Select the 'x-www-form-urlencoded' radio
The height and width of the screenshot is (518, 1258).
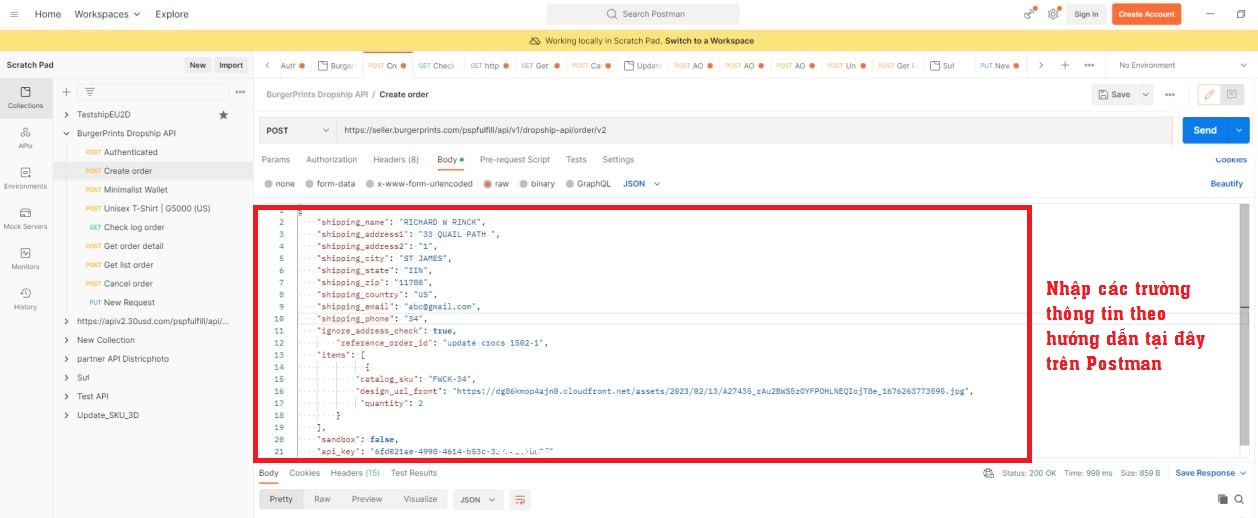coord(368,184)
